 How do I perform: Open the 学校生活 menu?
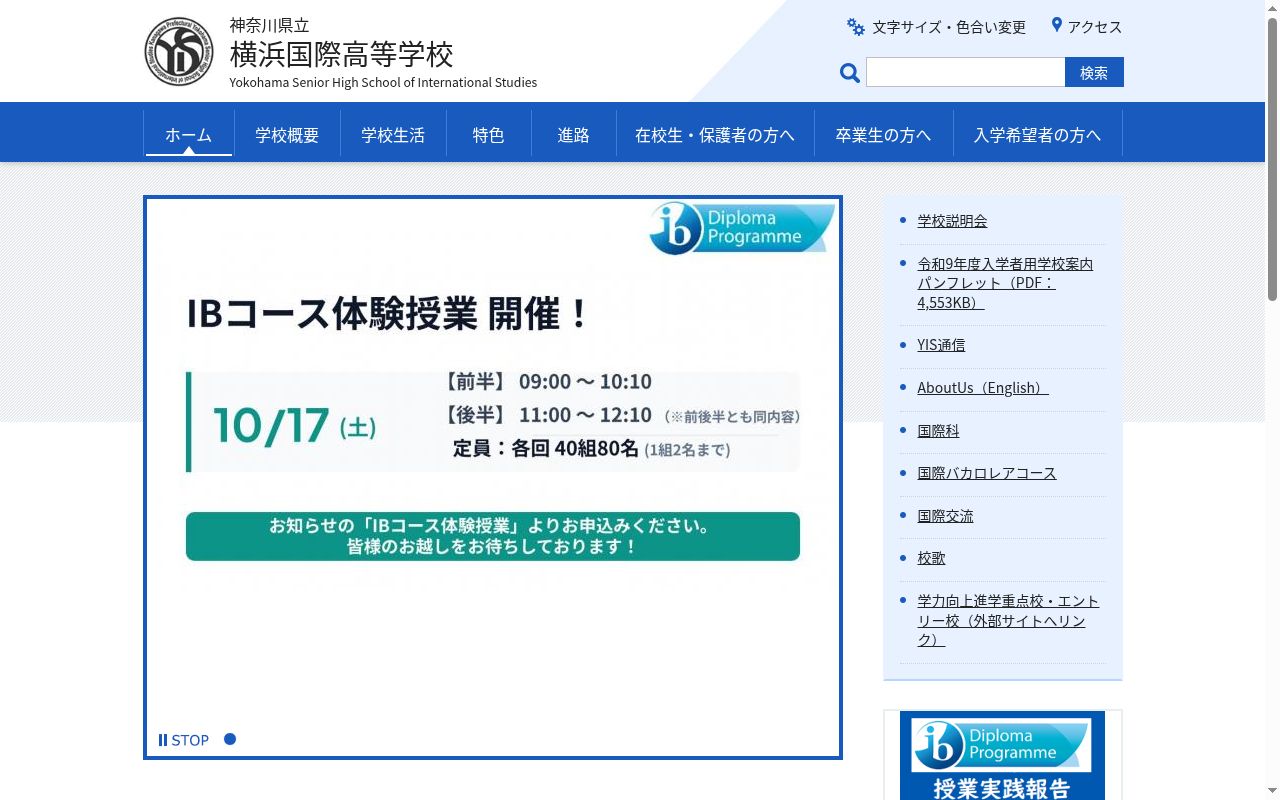coord(393,135)
